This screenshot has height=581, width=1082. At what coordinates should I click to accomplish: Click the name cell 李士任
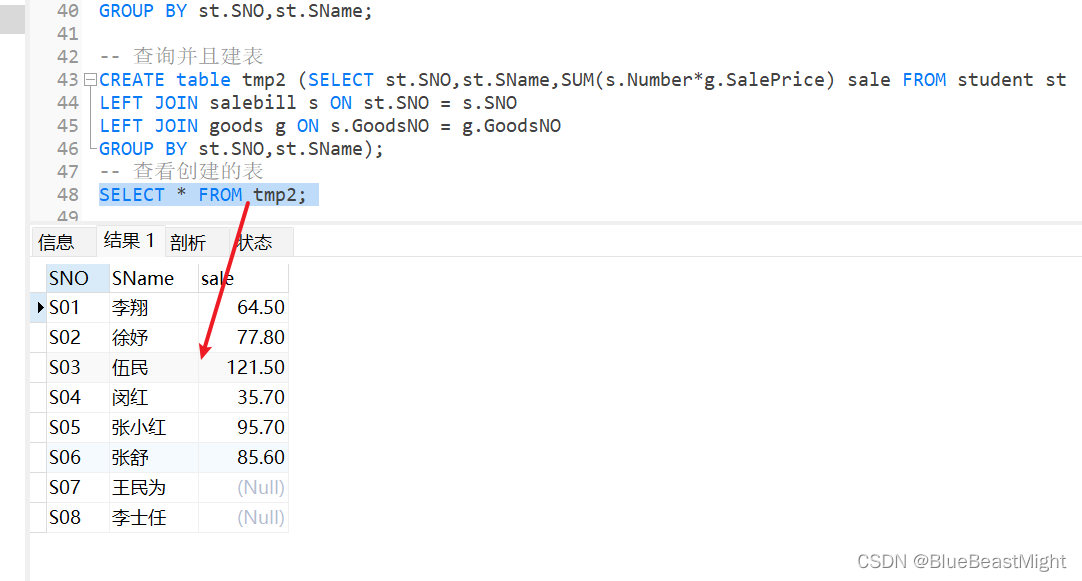[154, 518]
